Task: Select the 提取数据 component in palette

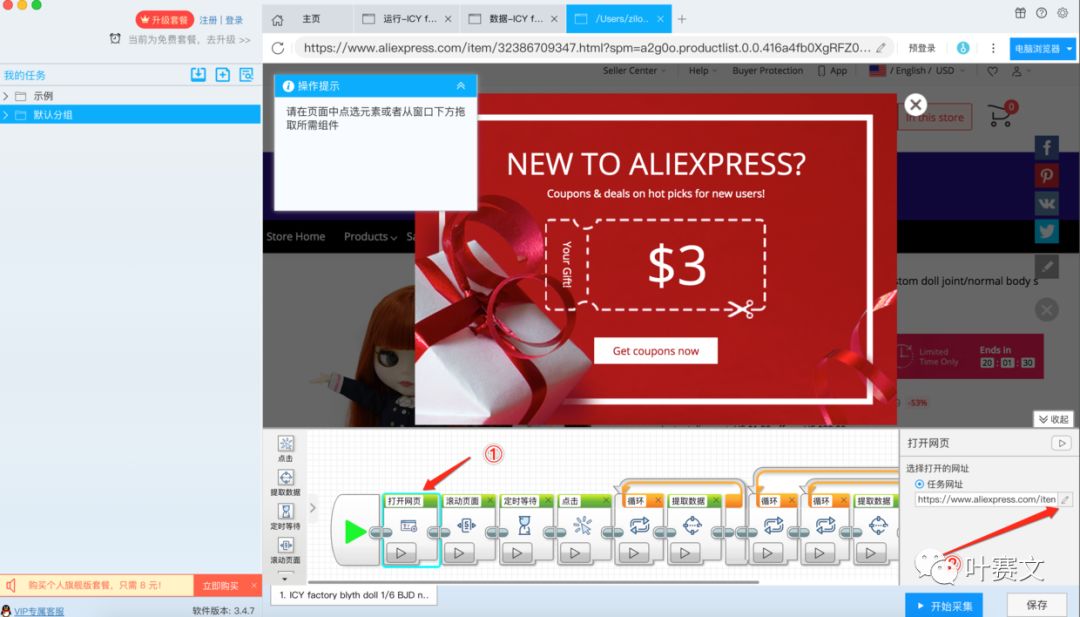Action: 286,482
